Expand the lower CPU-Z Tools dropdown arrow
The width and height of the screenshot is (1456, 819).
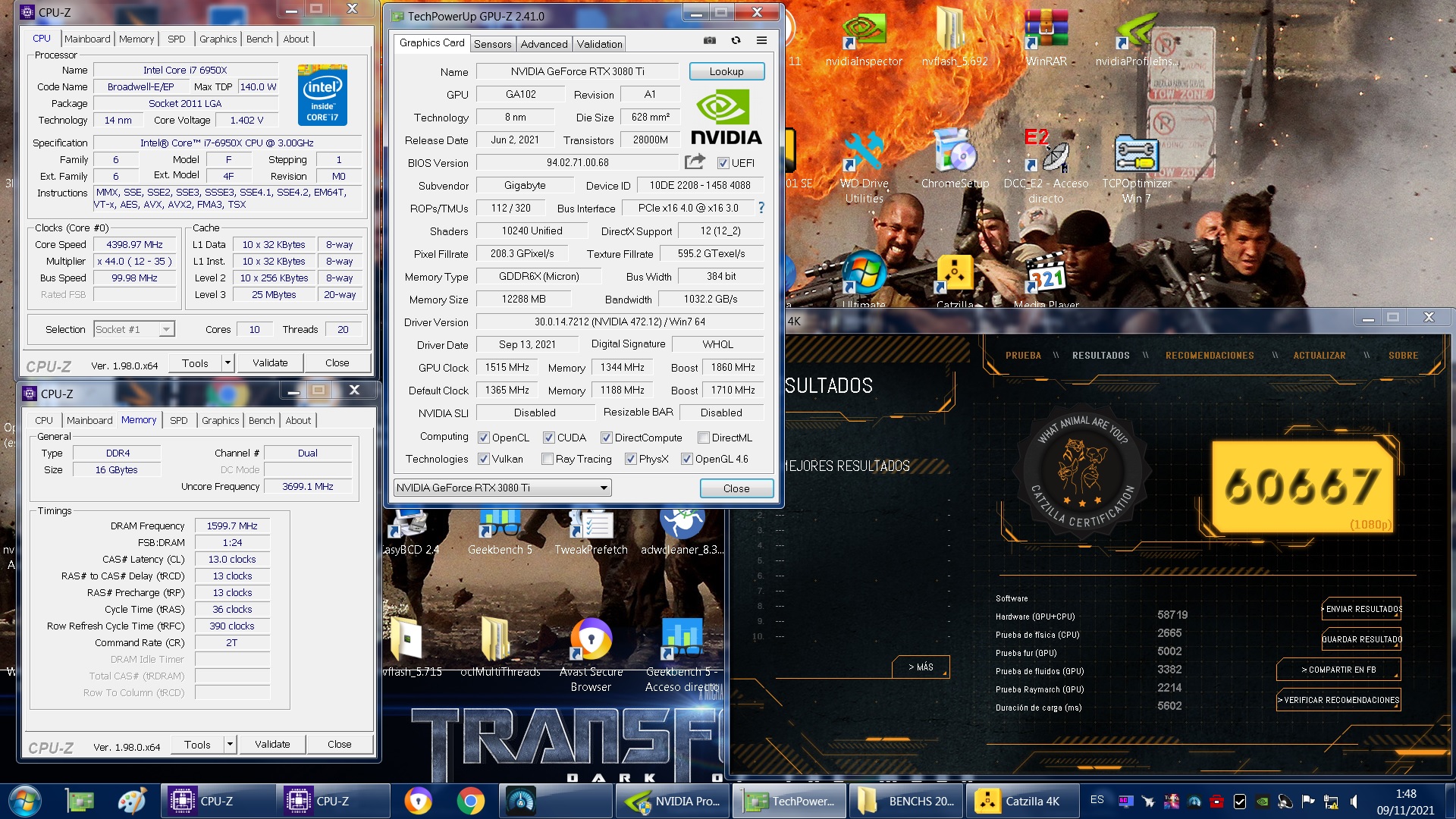coord(230,745)
